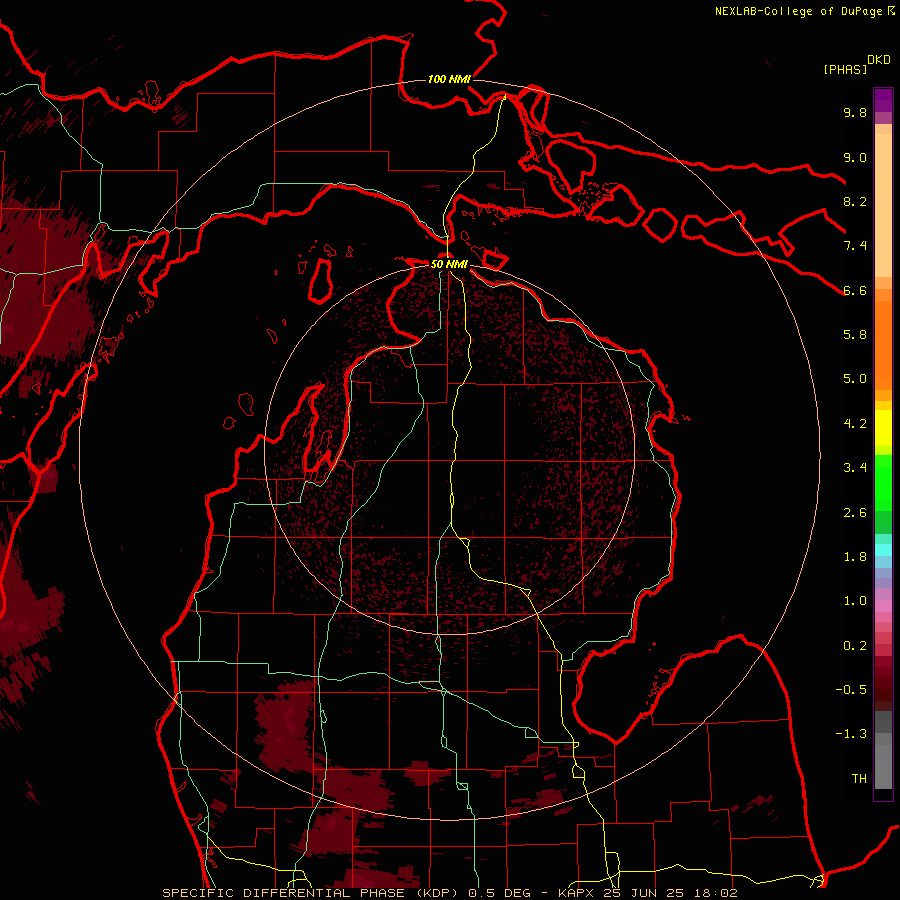Click the [PHAS] units label

pos(845,69)
